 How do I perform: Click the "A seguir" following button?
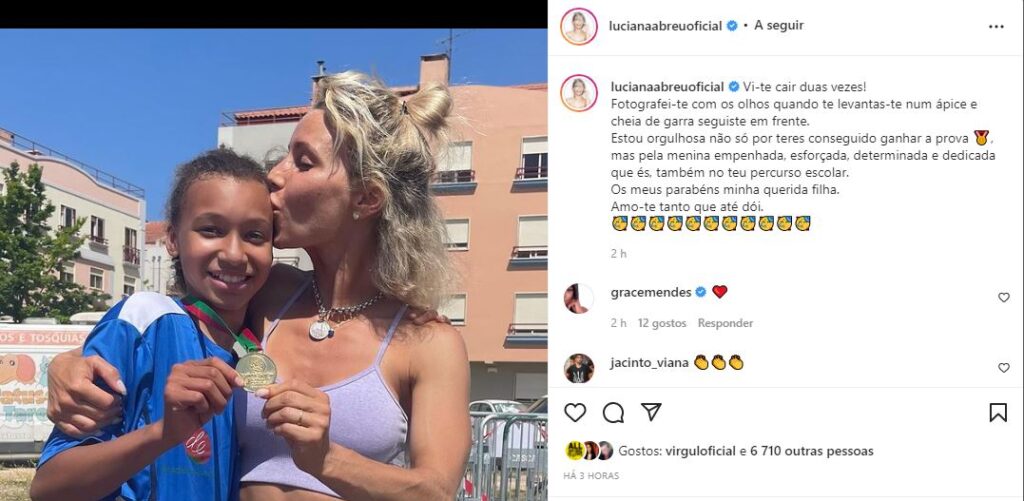click(x=779, y=25)
